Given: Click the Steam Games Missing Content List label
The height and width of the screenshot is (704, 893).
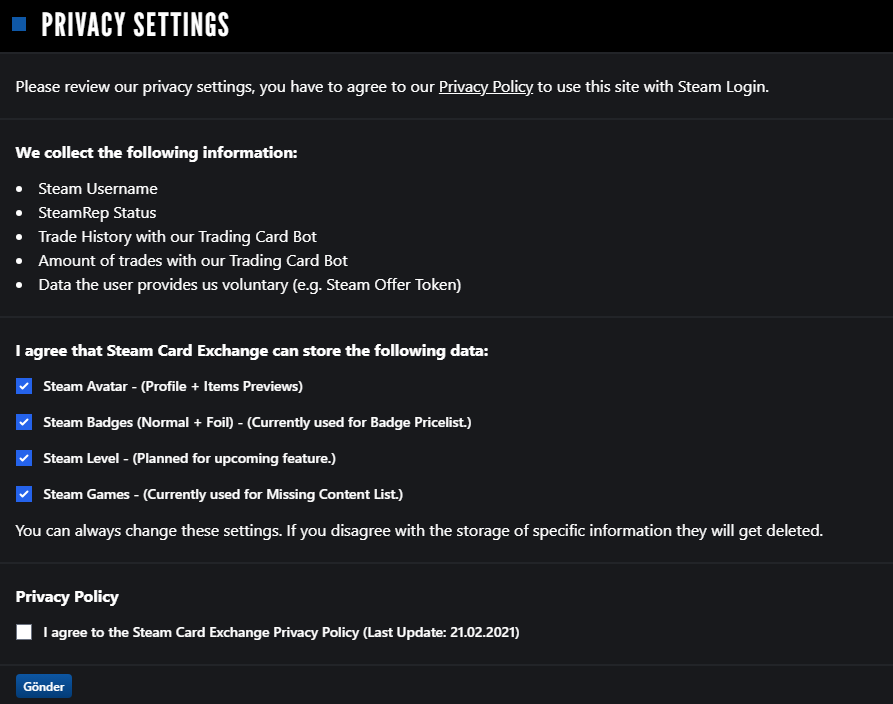Looking at the screenshot, I should 223,494.
